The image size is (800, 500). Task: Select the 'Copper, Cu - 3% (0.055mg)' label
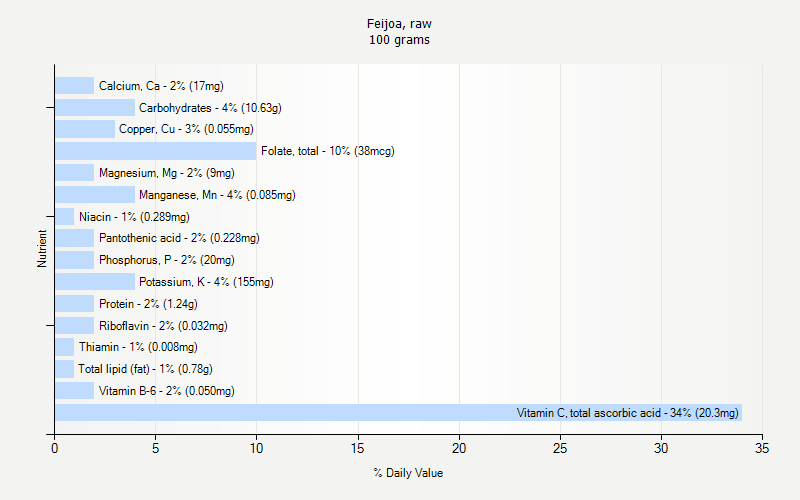[x=186, y=129]
